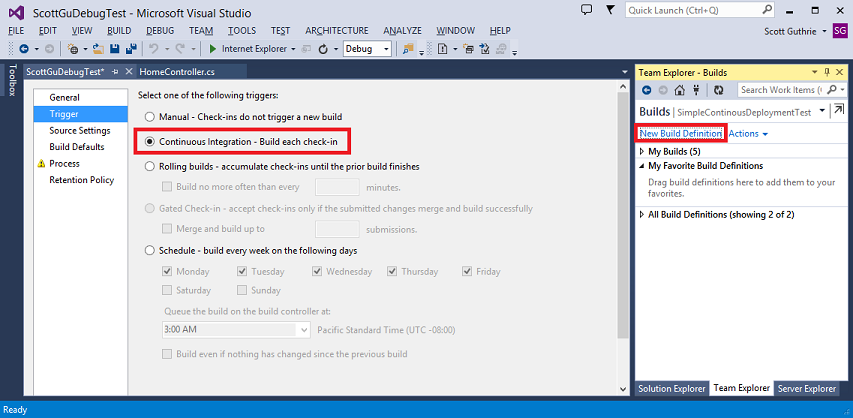Select the Manual trigger radio button

tap(149, 116)
